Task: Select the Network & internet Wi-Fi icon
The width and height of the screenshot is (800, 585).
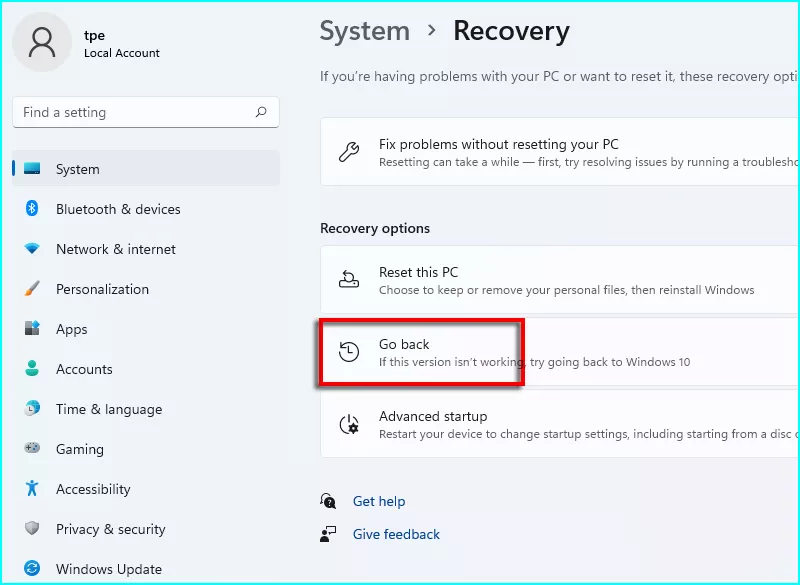Action: pyautogui.click(x=32, y=249)
